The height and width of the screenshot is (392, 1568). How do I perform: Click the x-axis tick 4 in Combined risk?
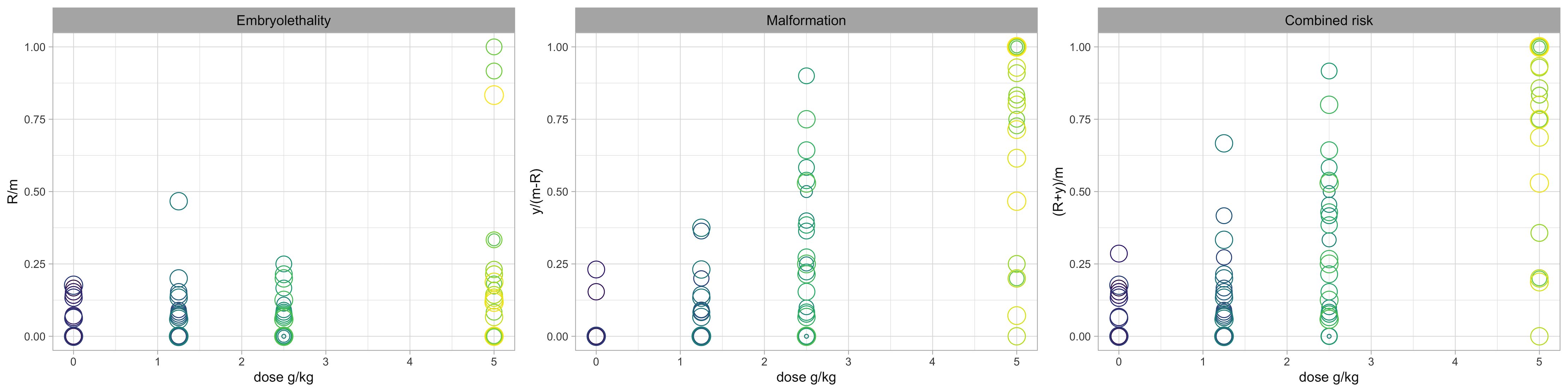[1455, 362]
